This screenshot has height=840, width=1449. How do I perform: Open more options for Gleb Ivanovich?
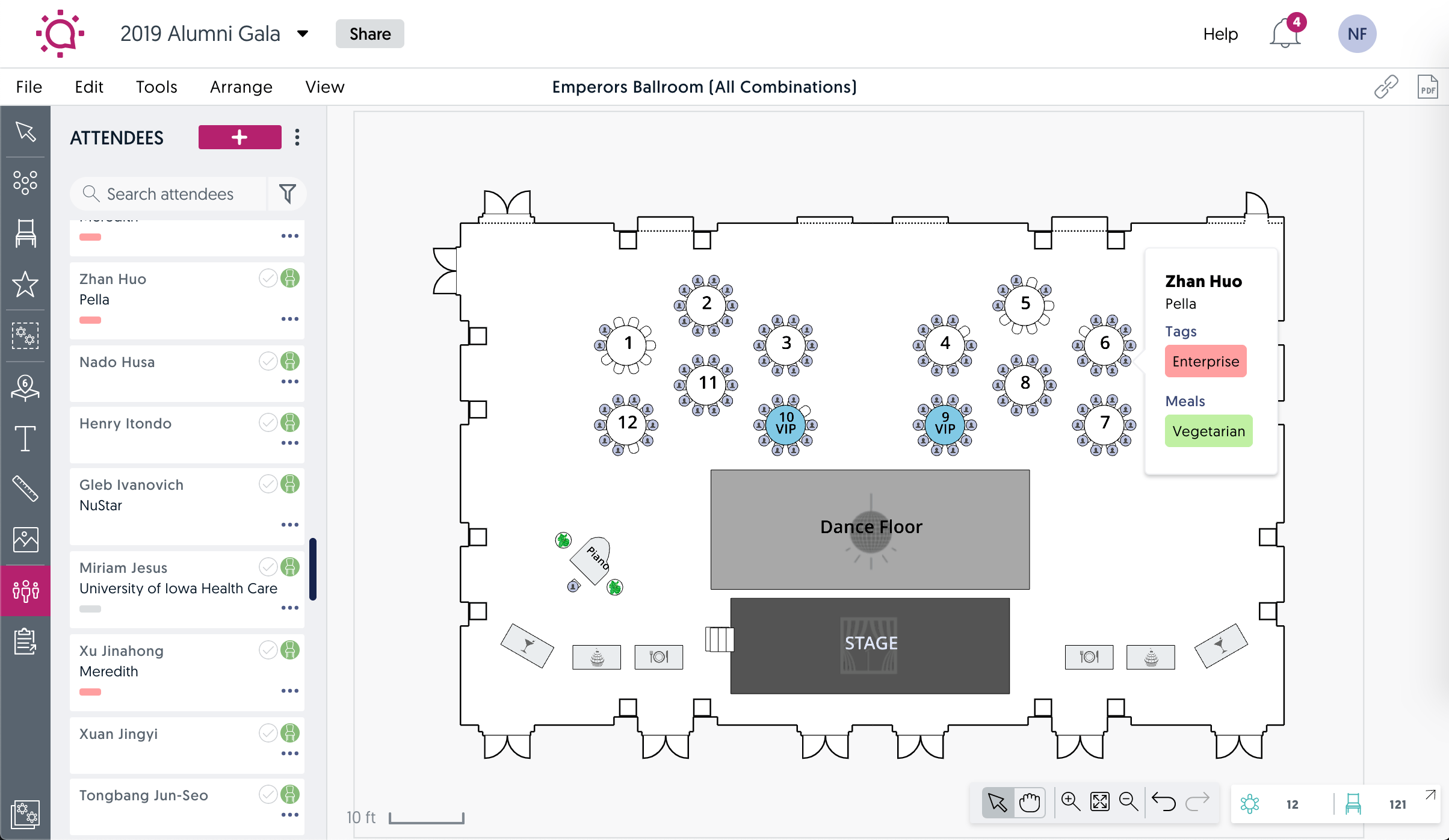(x=290, y=525)
